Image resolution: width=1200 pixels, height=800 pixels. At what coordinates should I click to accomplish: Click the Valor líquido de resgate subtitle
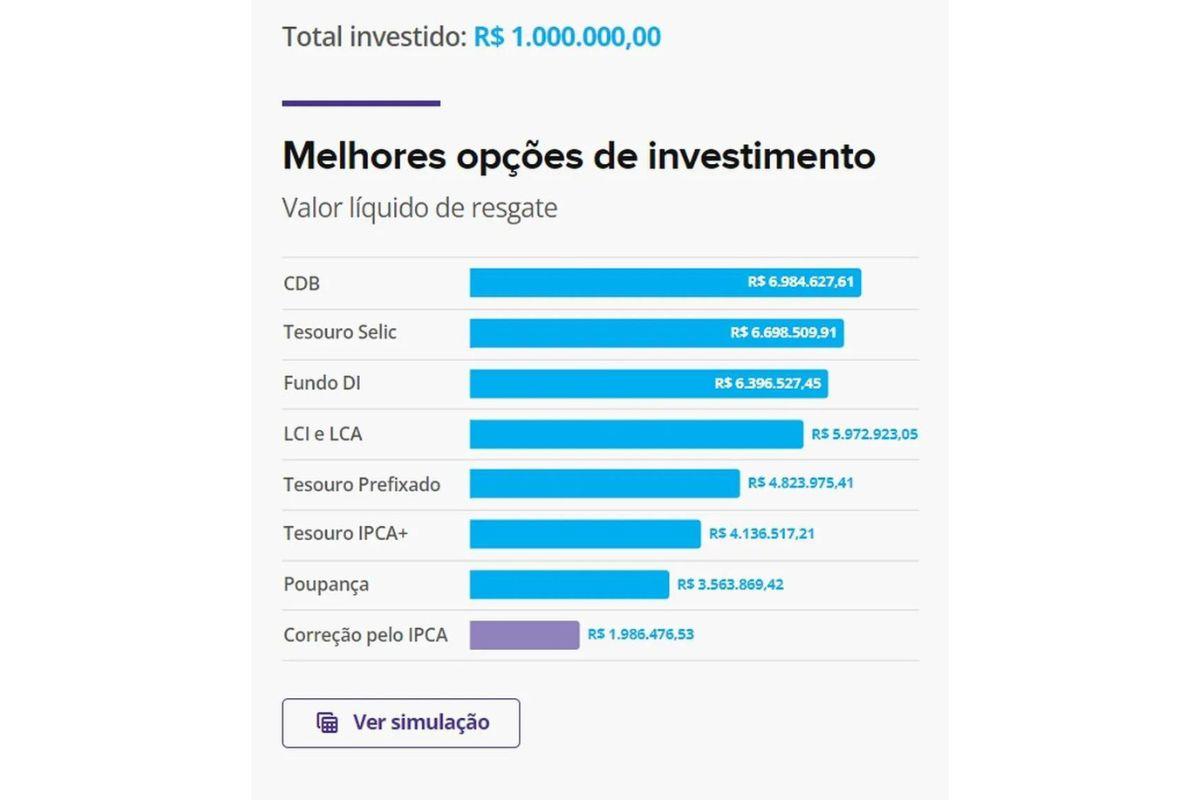point(420,208)
